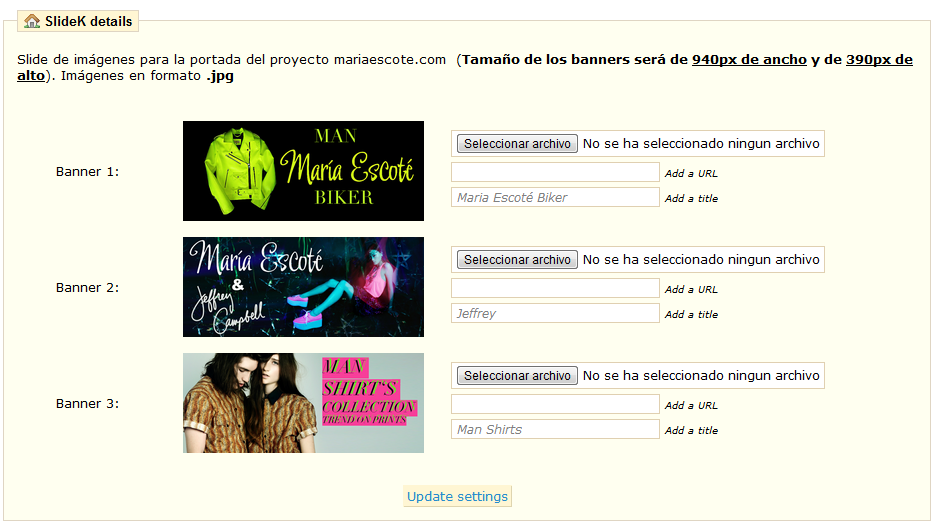
Task: Click the Man Shirts title field
Action: click(555, 429)
